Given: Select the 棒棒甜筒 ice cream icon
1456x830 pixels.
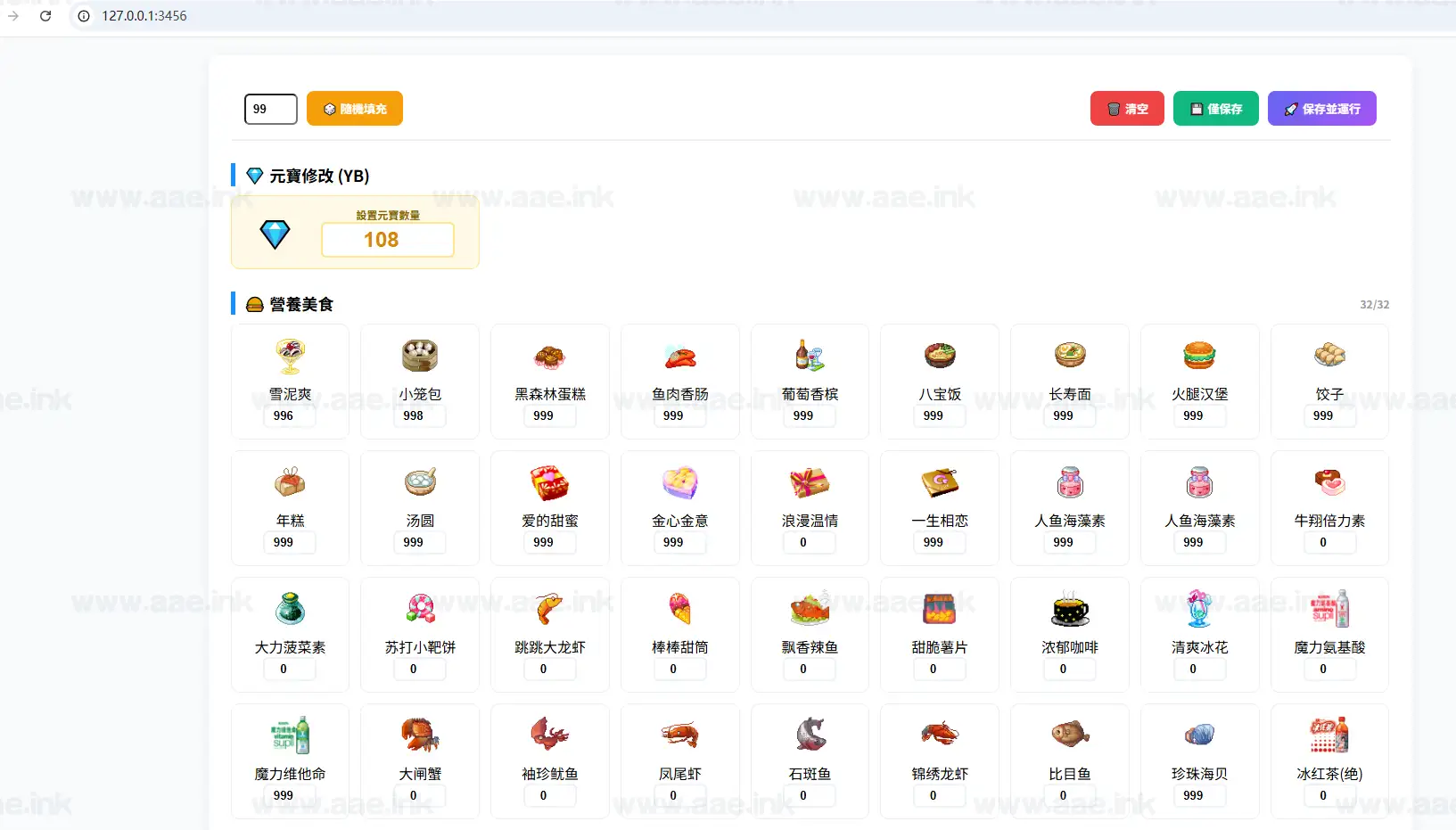Looking at the screenshot, I should click(x=680, y=609).
